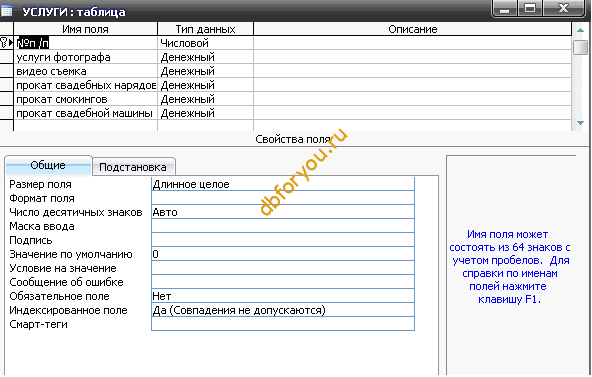Minimize the УСЛУГИ table window
Image resolution: width=592 pixels, height=377 pixels.
[504, 8]
